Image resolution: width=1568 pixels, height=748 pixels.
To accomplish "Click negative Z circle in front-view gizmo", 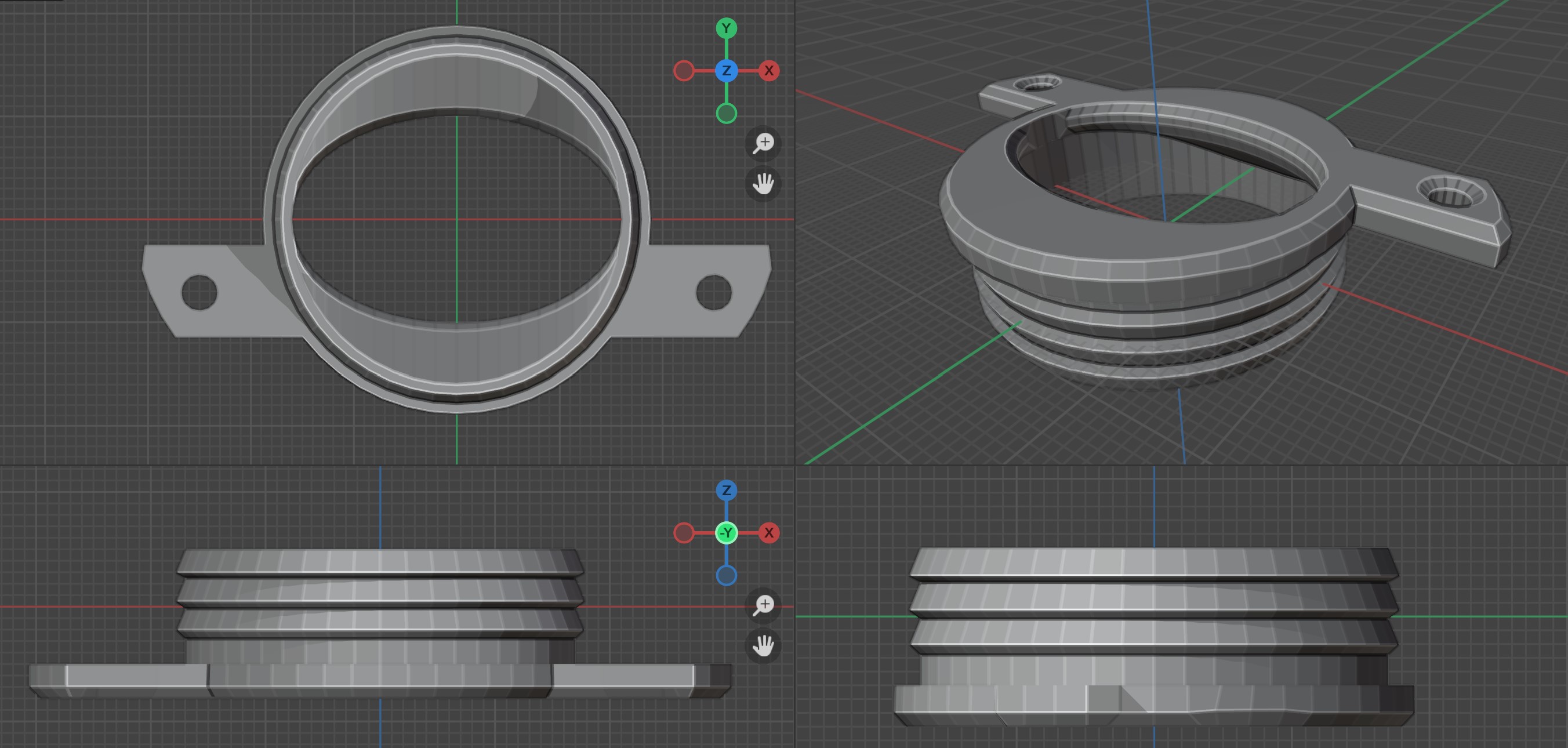I will pyautogui.click(x=726, y=575).
